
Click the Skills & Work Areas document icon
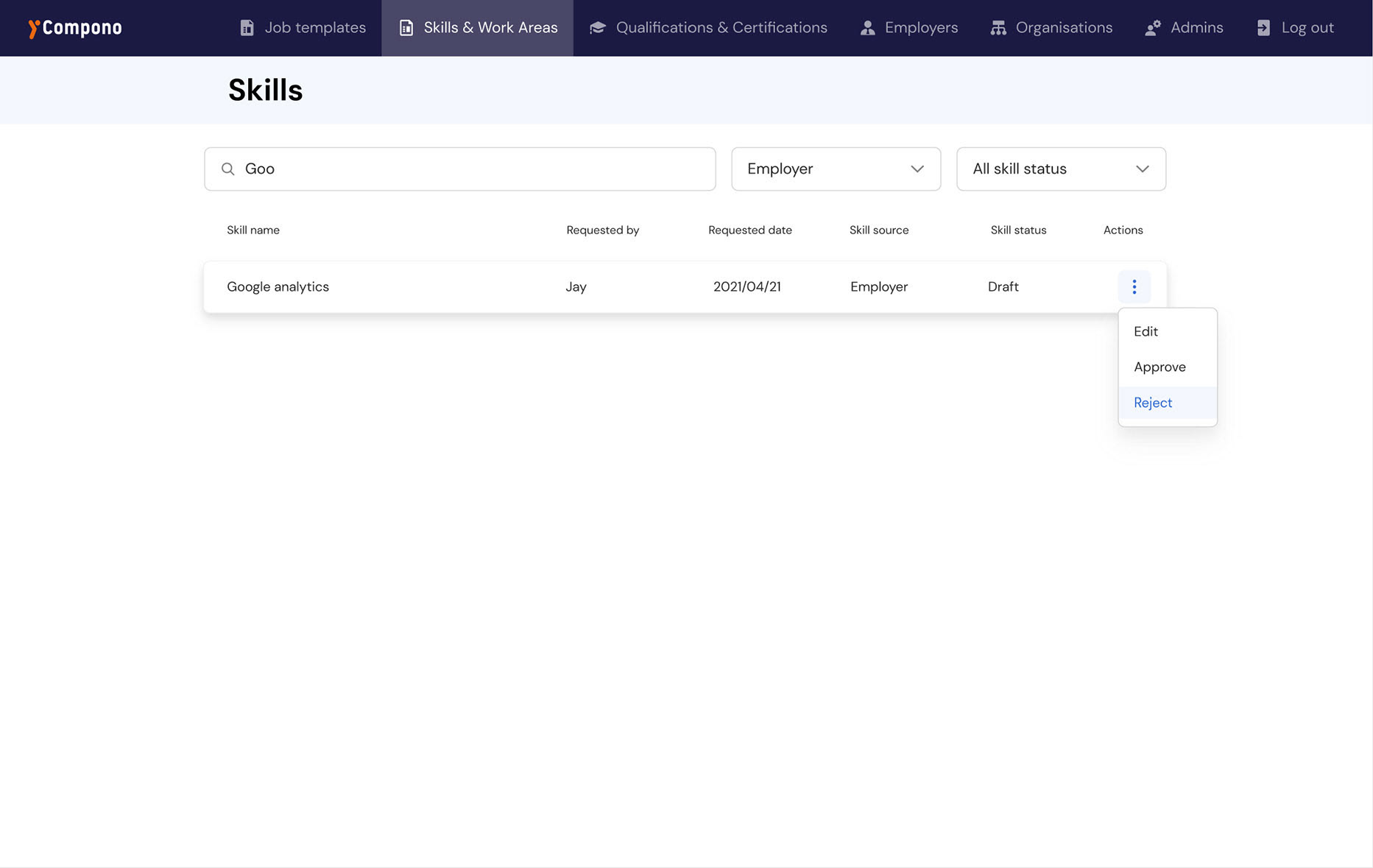click(x=406, y=28)
